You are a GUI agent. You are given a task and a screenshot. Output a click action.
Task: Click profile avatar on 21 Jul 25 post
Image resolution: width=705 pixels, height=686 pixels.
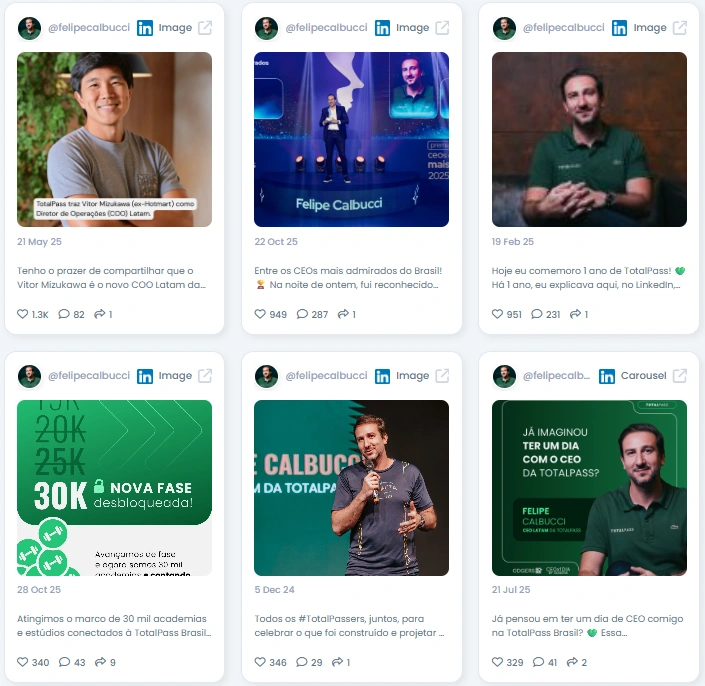click(x=504, y=376)
